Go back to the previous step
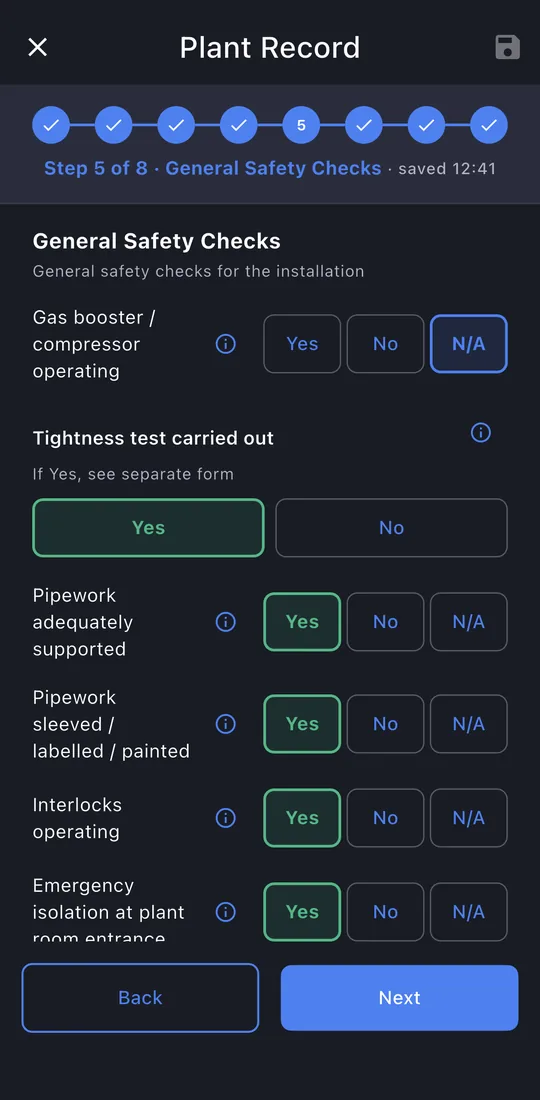 pyautogui.click(x=140, y=998)
